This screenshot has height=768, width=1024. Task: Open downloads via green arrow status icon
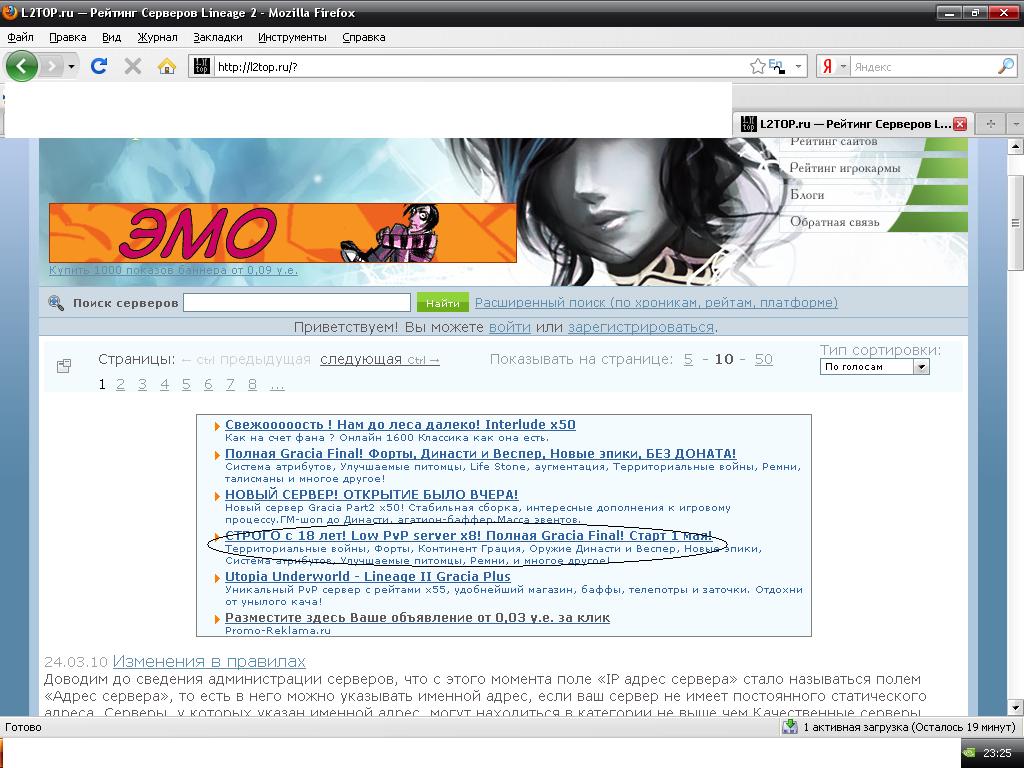[x=790, y=727]
